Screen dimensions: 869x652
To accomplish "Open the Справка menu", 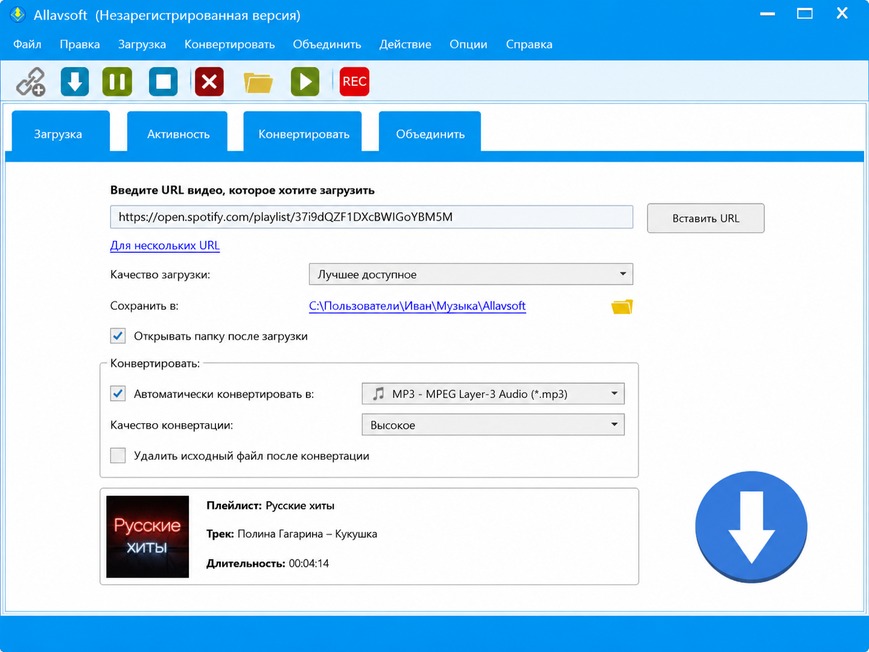I will coord(529,44).
